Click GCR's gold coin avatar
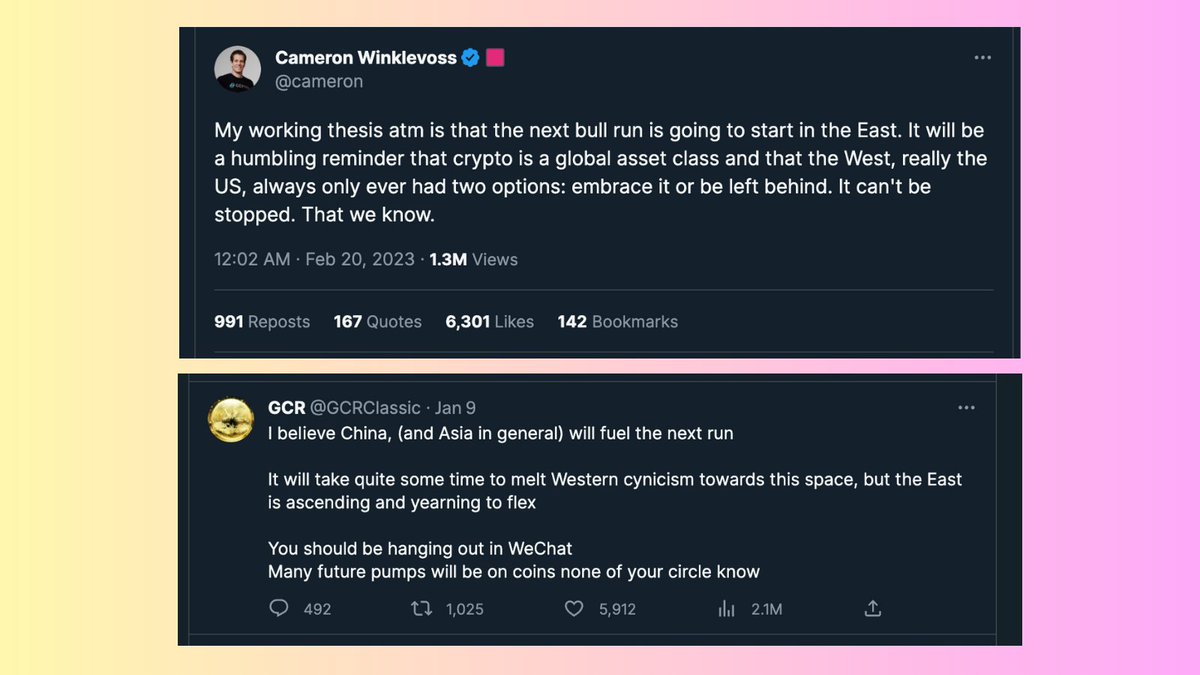Viewport: 1200px width, 675px height. coord(230,419)
